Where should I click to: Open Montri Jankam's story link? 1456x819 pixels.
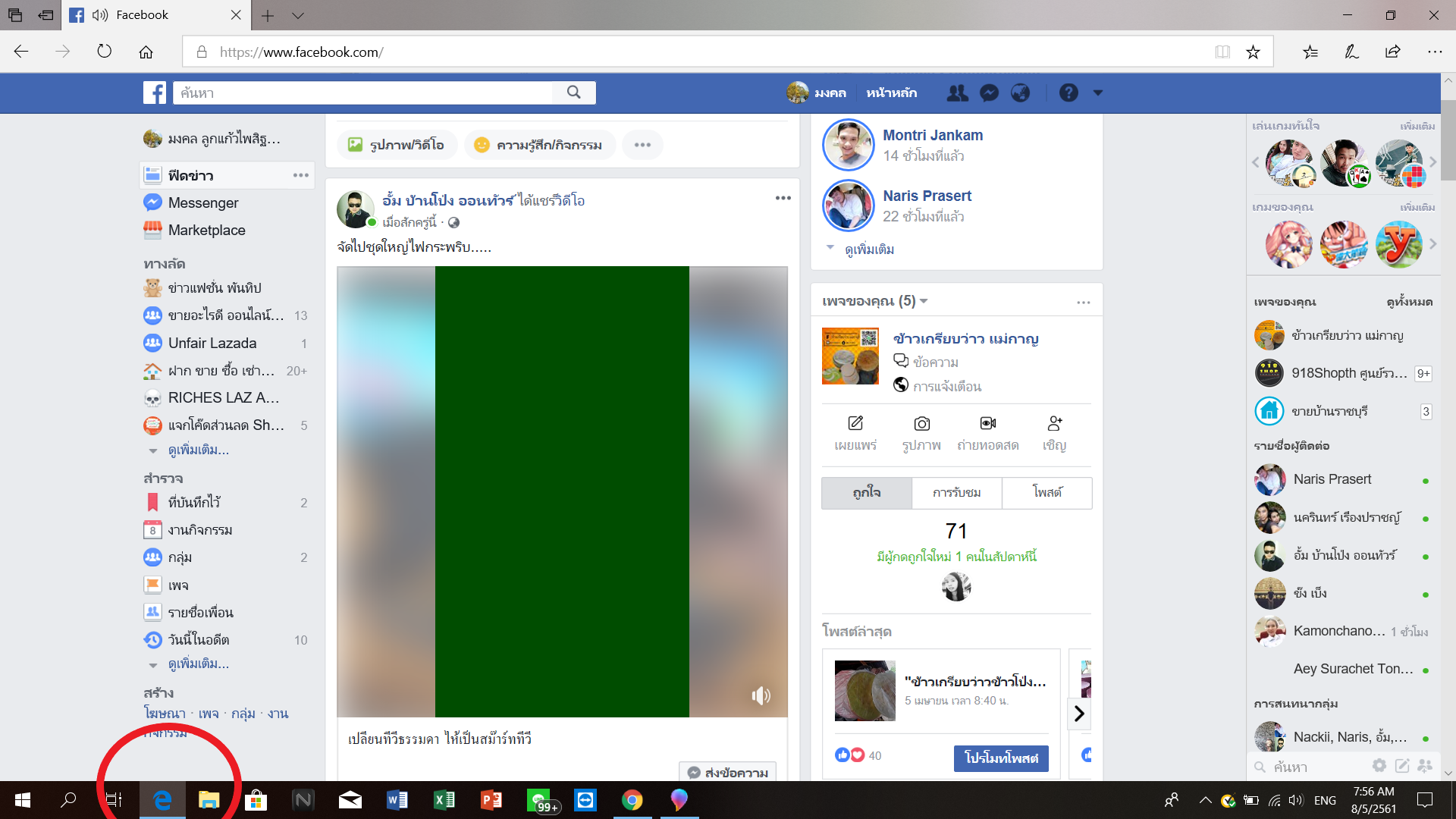(932, 135)
